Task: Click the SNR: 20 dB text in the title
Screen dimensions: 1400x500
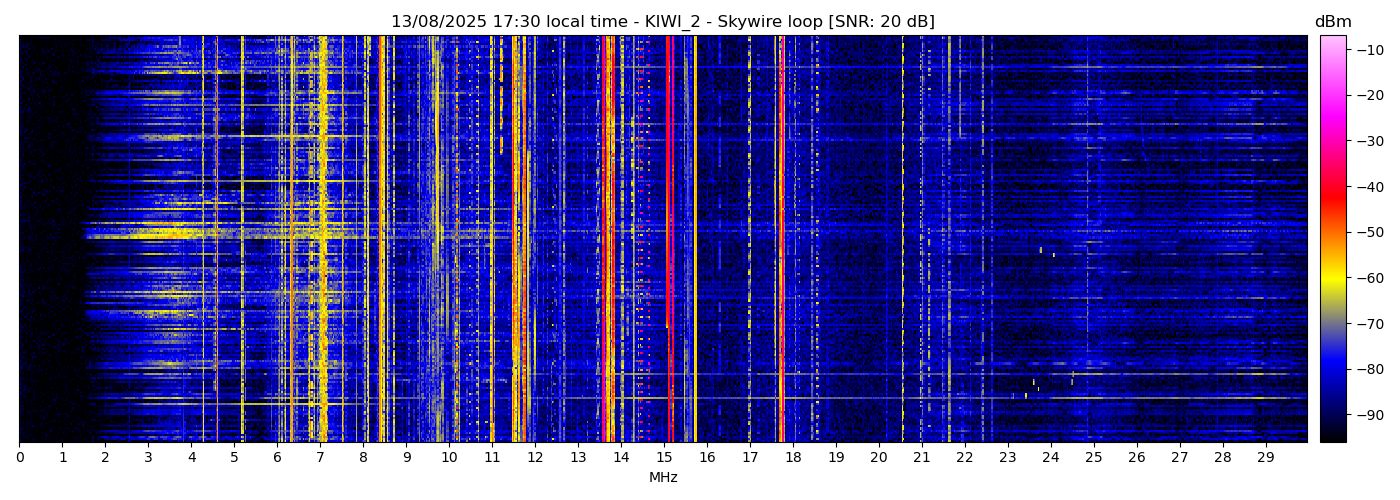Action: tap(881, 22)
